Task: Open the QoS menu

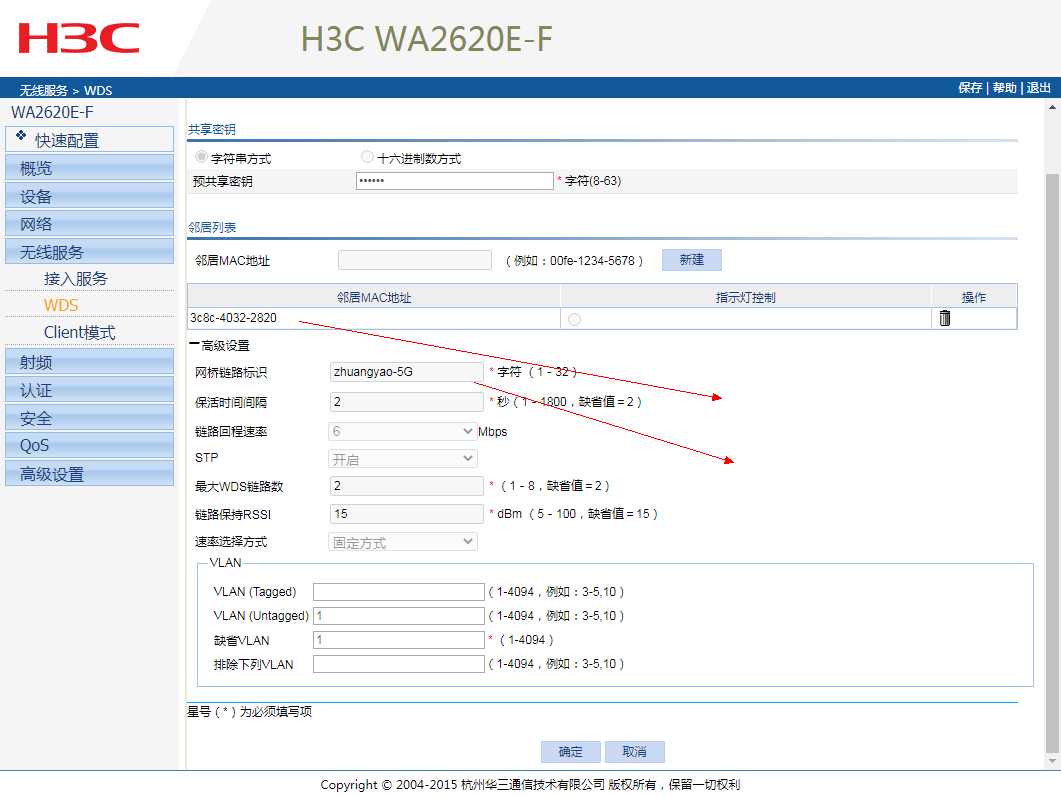Action: pos(89,445)
